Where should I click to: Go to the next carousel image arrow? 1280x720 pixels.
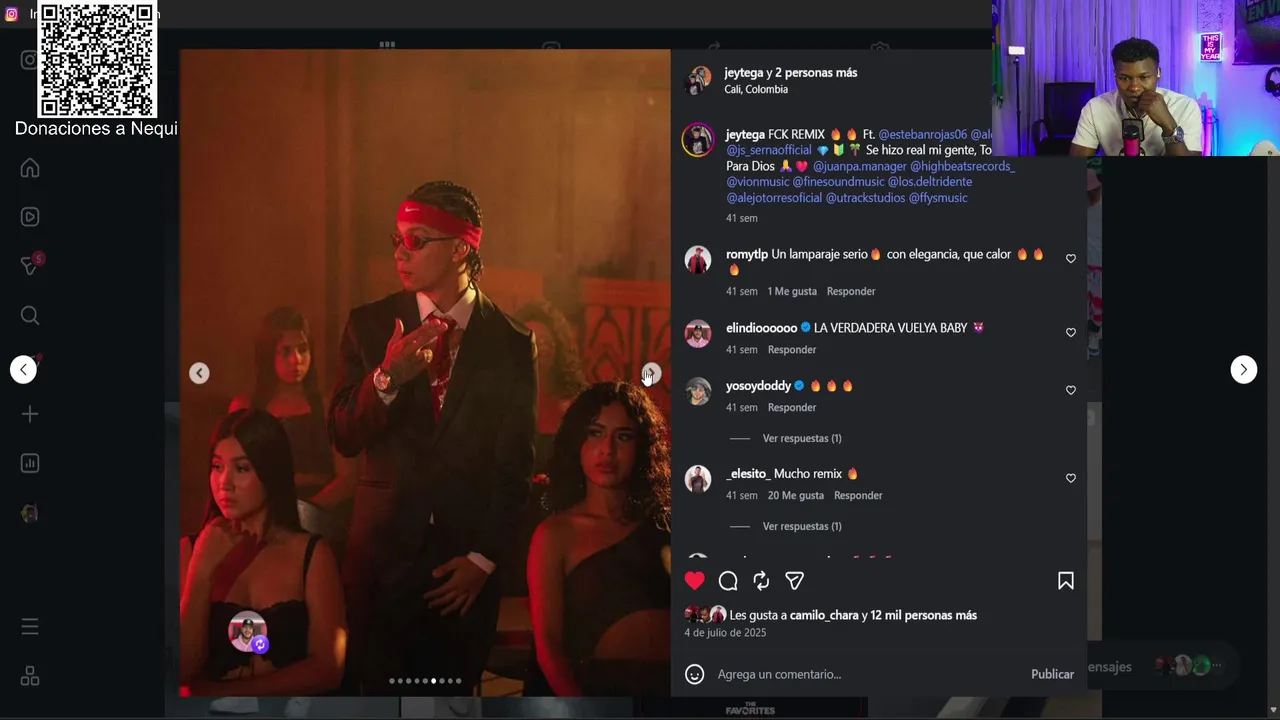pos(651,373)
